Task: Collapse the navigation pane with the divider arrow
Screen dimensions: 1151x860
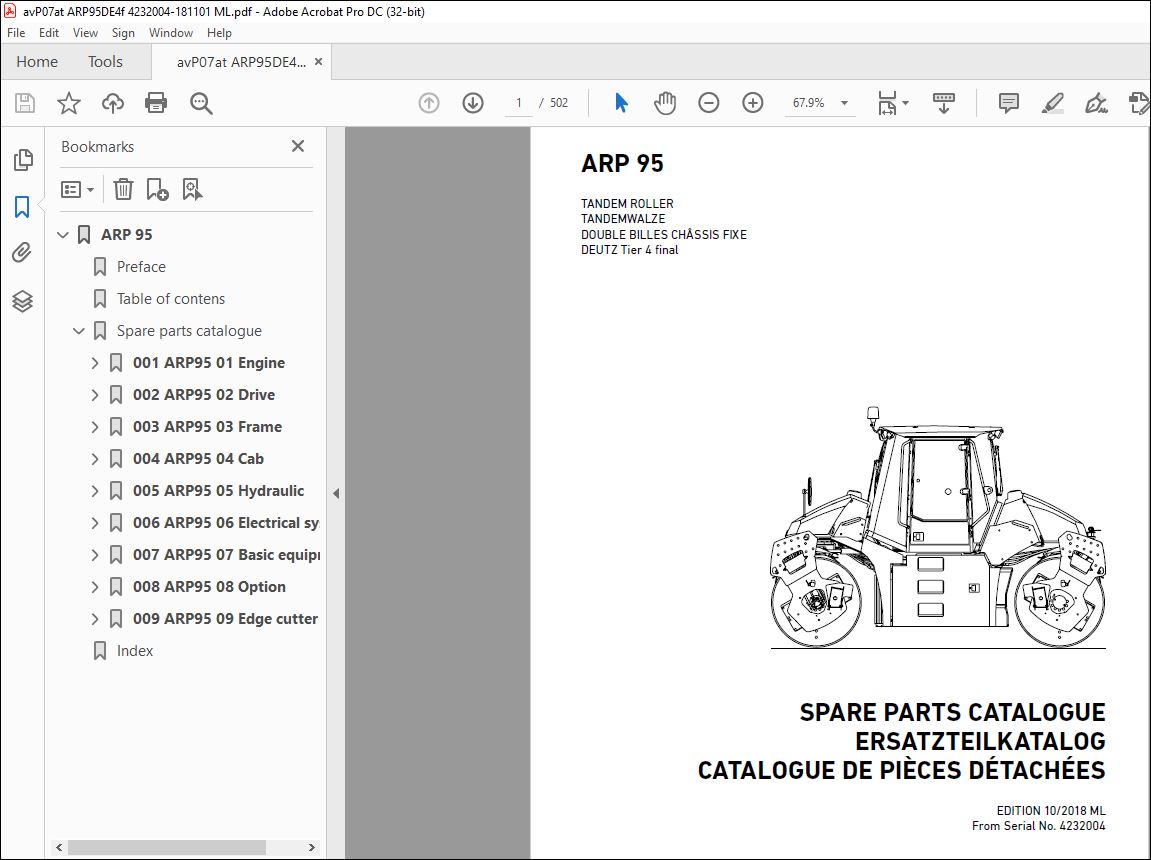Action: 335,493
